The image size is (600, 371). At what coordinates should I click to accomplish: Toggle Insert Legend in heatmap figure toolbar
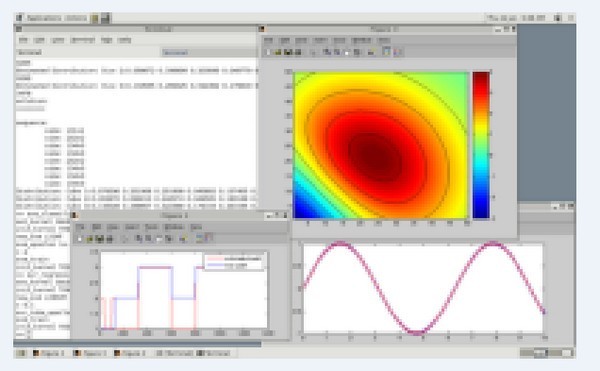point(398,52)
